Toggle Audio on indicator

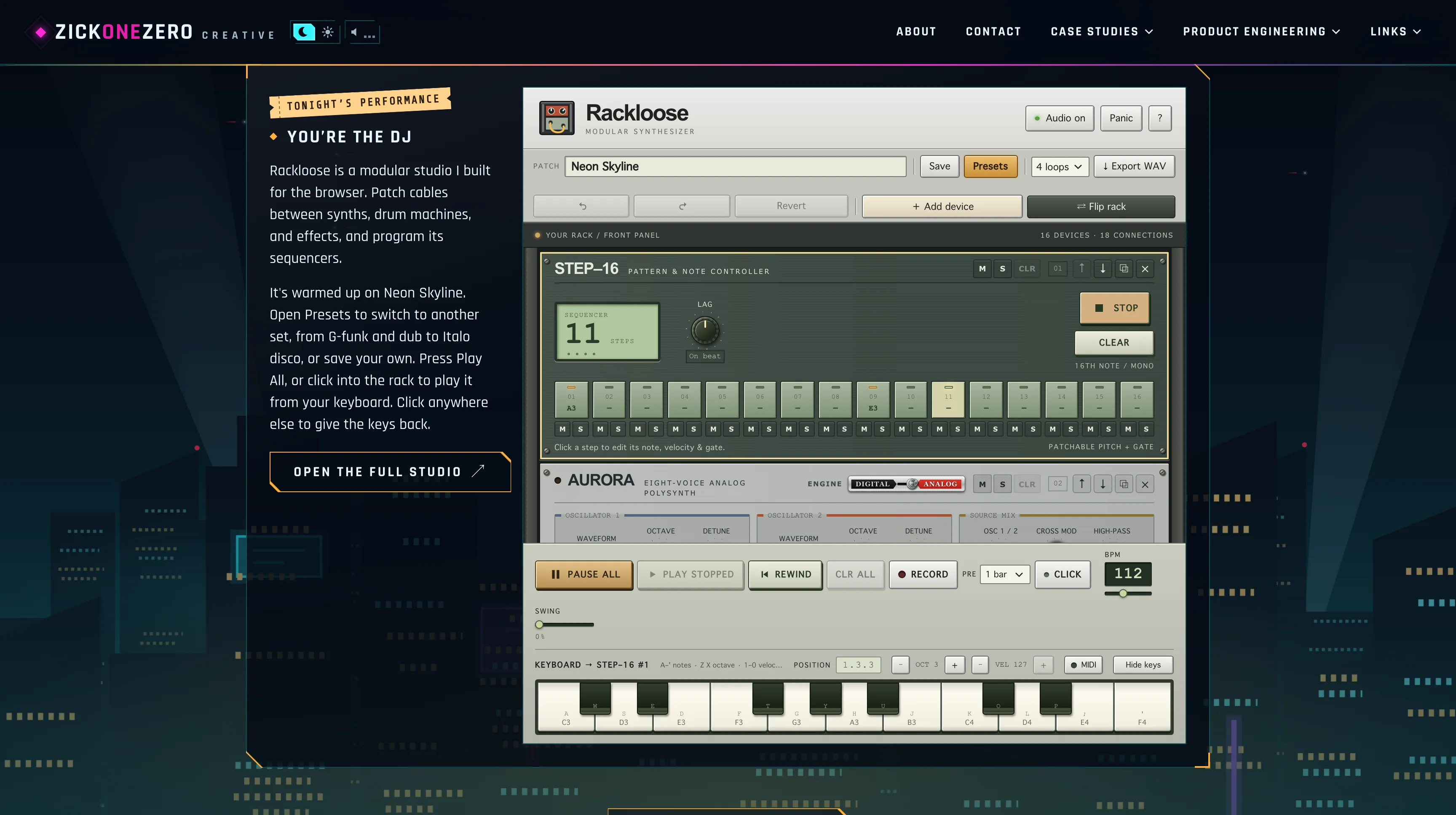pyautogui.click(x=1059, y=118)
